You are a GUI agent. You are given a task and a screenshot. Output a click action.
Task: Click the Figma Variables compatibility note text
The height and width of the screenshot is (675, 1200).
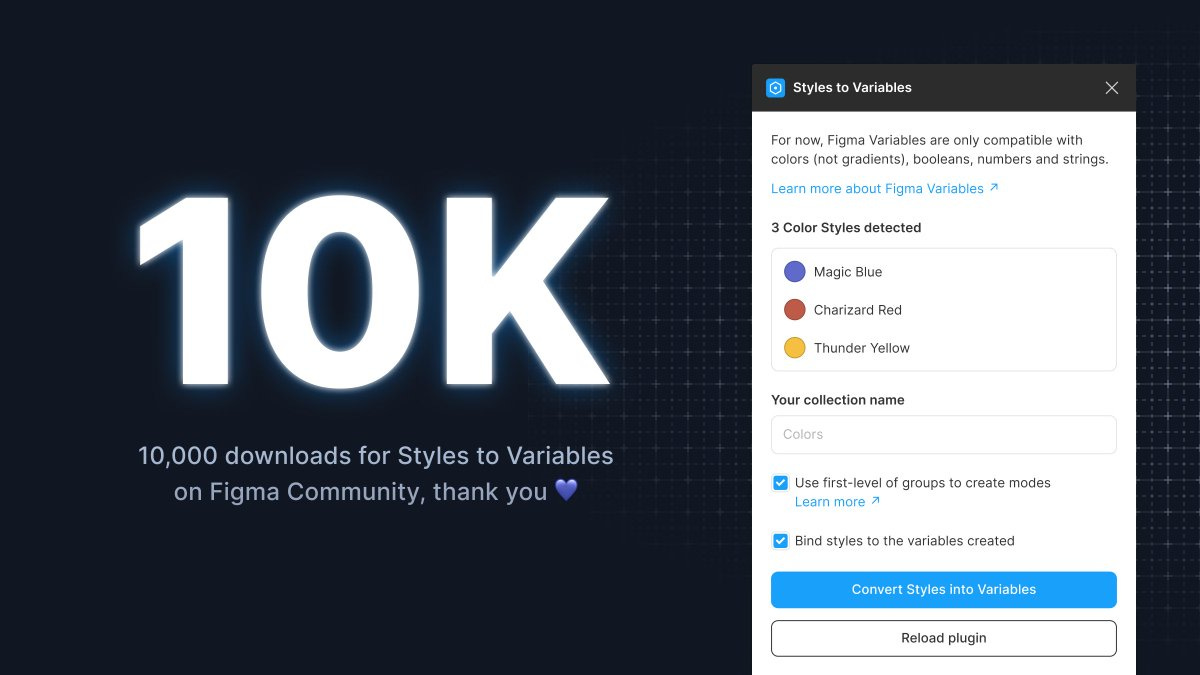(940, 150)
